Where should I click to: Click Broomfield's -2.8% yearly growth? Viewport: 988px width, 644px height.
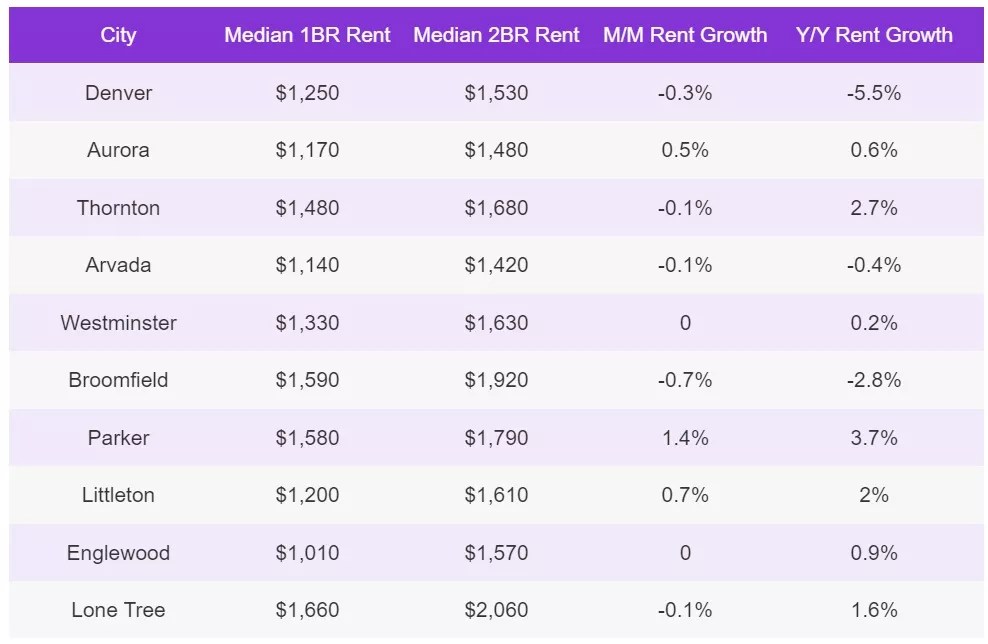click(x=874, y=380)
